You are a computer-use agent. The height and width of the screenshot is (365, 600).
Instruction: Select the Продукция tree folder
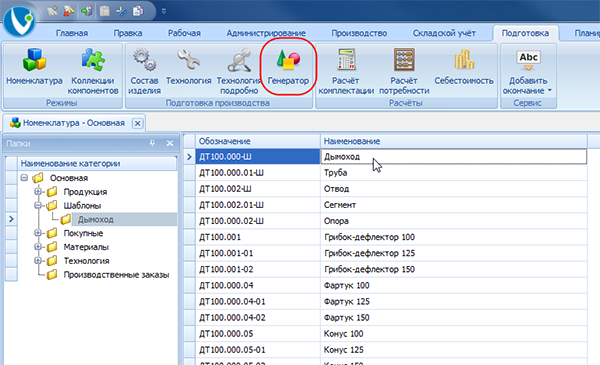pos(85,192)
